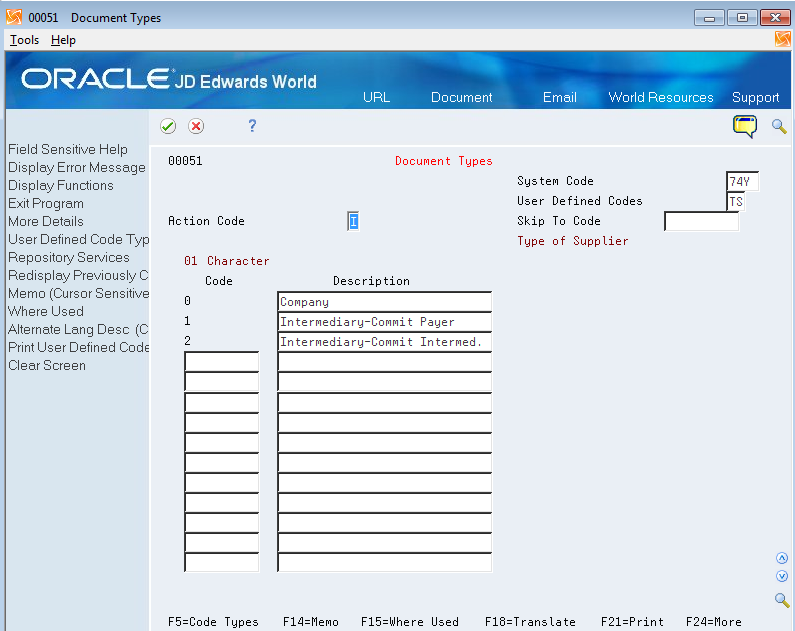Close the Document Types window
Image resolution: width=795 pixels, height=631 pixels.
tap(775, 18)
